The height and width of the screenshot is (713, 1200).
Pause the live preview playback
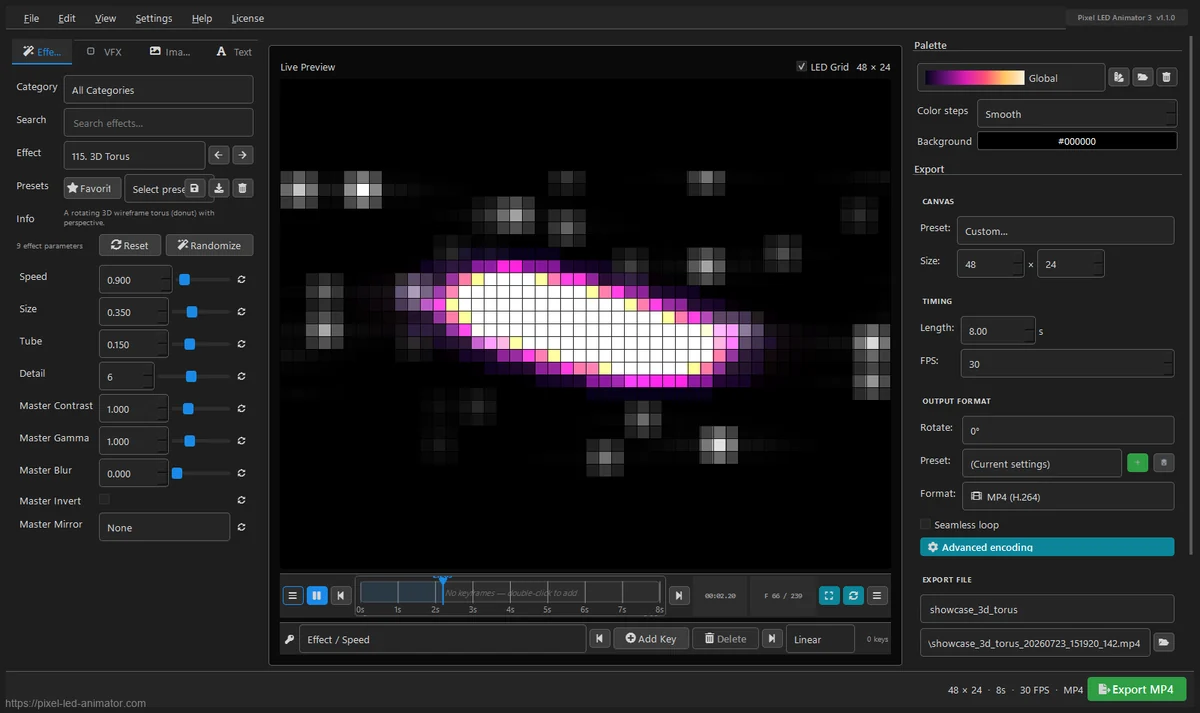click(317, 595)
